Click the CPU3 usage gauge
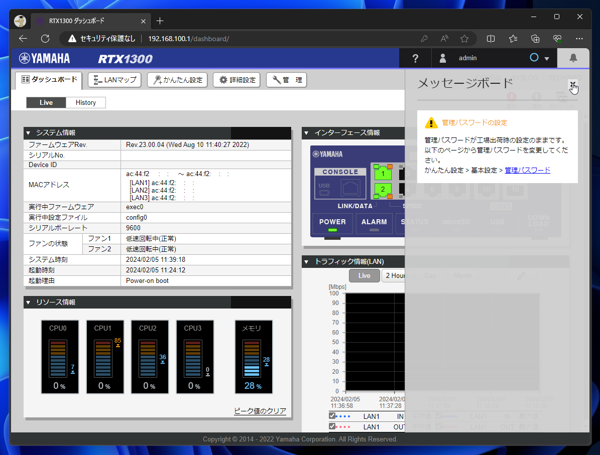Screen dimensions: 600x455 click(195, 357)
